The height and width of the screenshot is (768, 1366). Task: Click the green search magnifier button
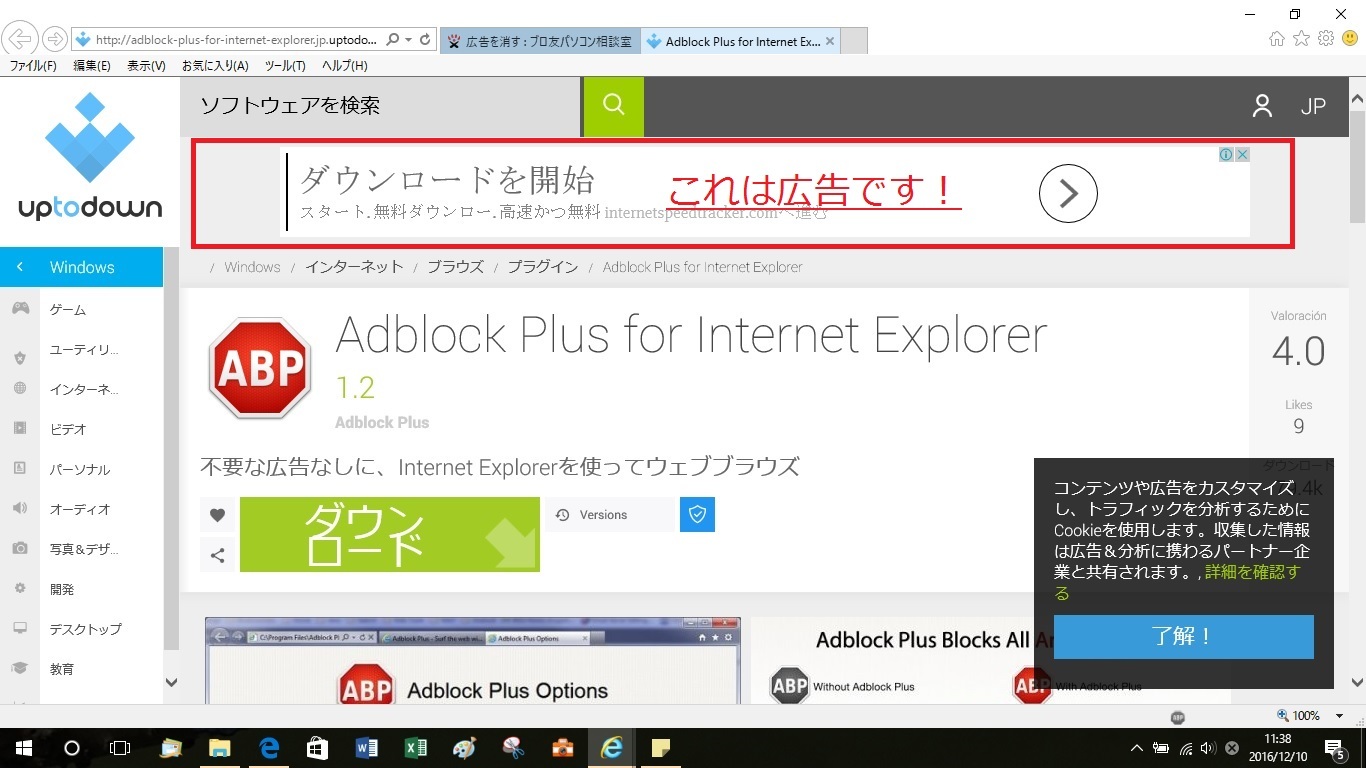point(614,106)
